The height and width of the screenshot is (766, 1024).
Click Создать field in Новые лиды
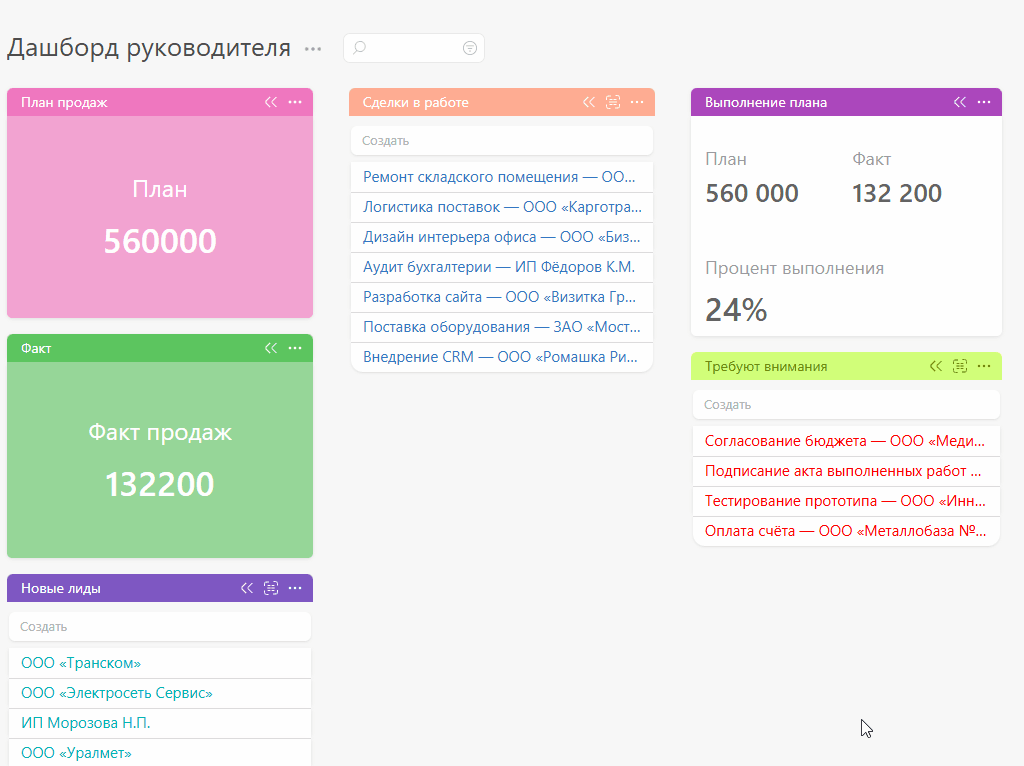[x=160, y=627]
